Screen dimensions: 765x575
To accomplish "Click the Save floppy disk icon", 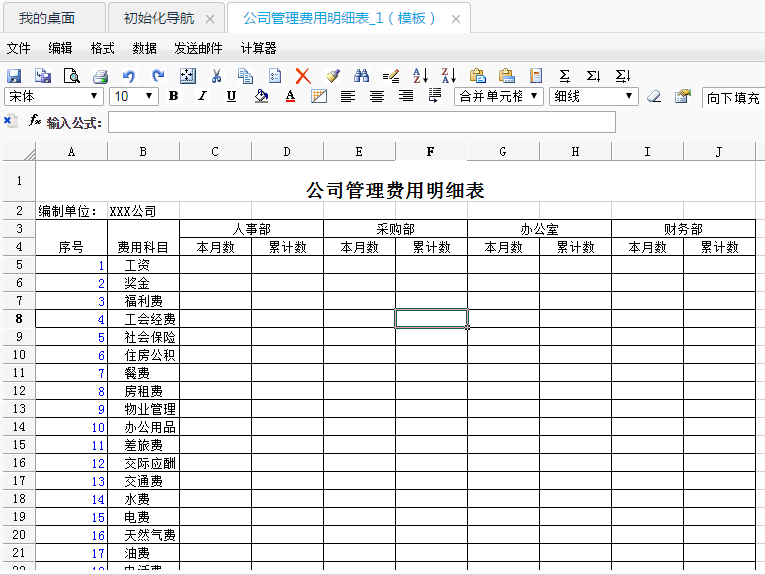I will [14, 75].
